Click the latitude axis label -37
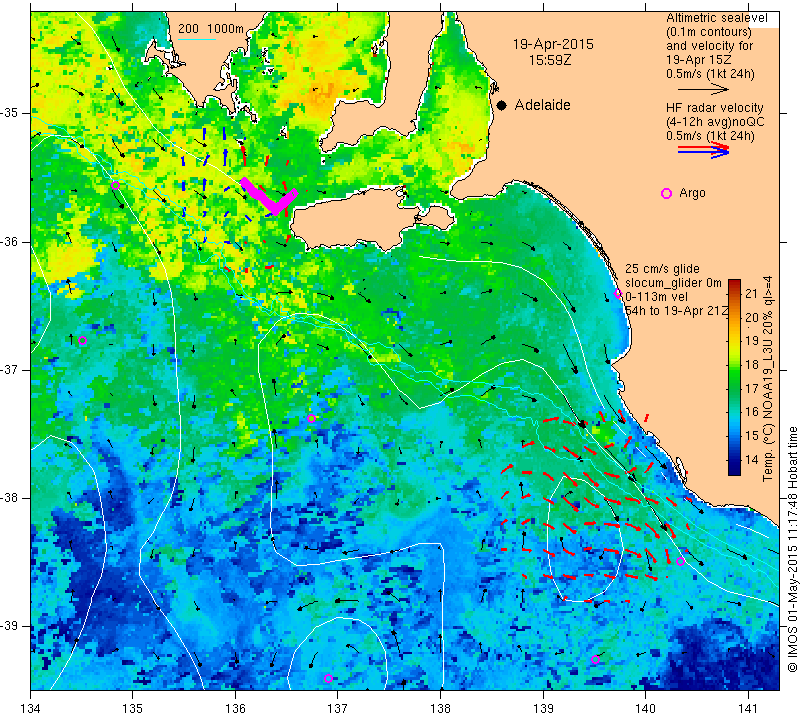 (10, 369)
